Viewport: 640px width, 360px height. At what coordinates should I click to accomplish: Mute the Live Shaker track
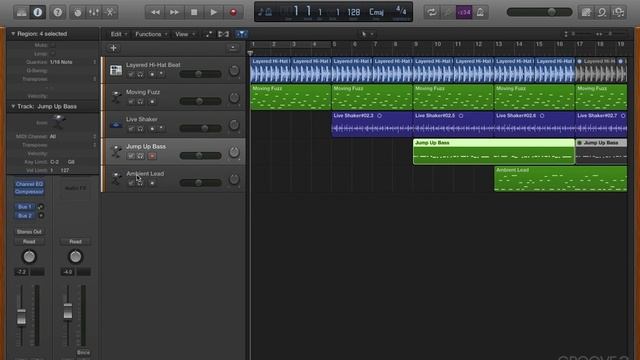[x=131, y=129]
